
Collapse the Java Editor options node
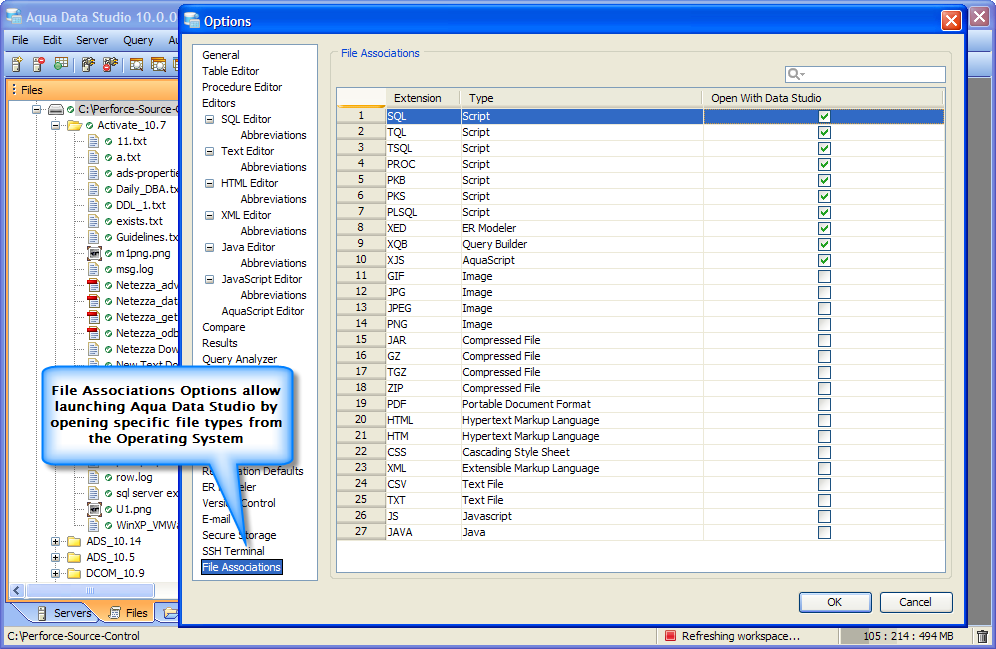click(x=209, y=247)
